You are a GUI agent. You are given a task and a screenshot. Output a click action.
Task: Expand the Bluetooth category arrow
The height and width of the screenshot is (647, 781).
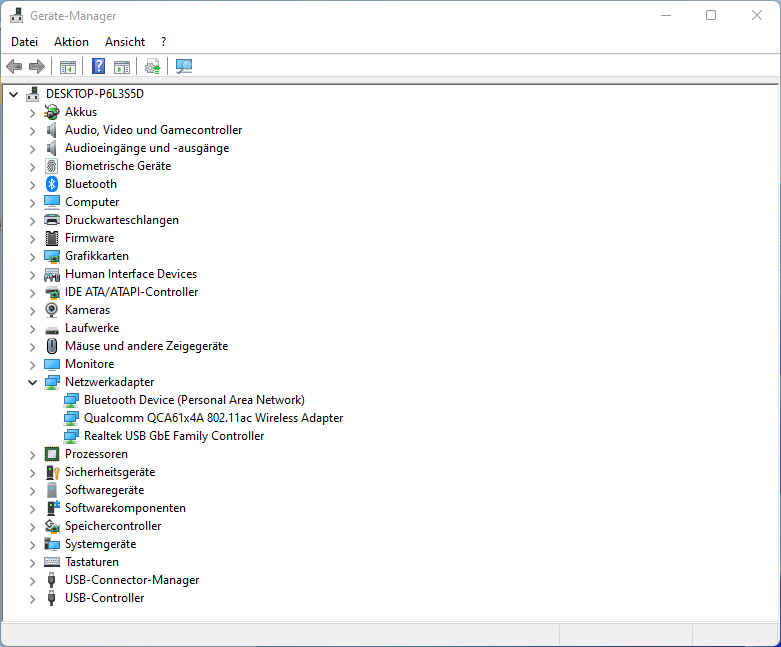32,184
